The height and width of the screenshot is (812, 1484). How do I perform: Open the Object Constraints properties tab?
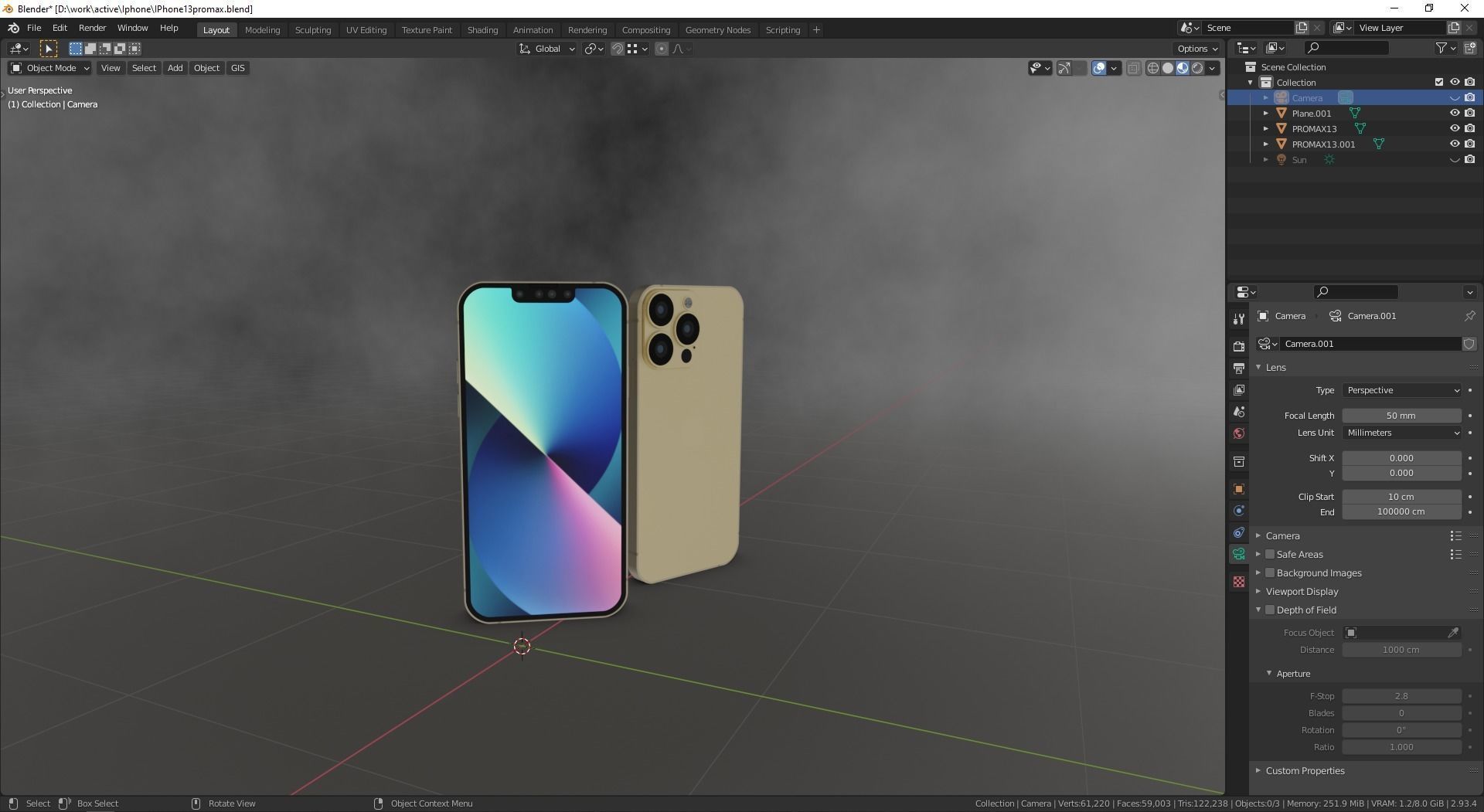(1239, 532)
